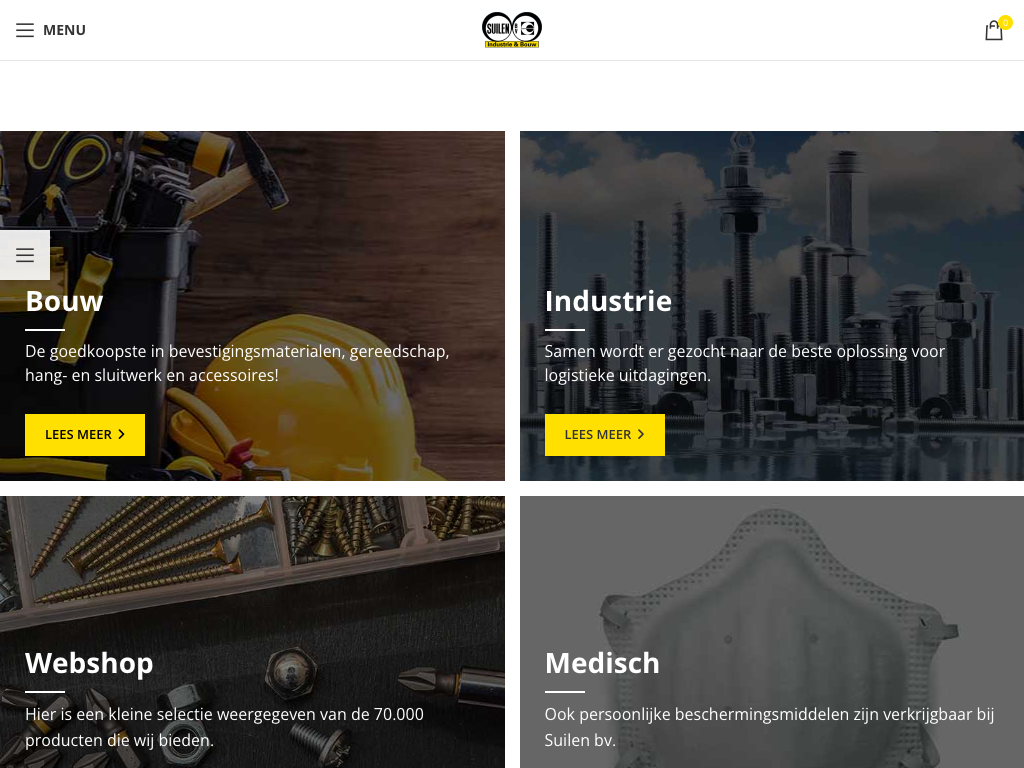Click the MENU label in the header
The width and height of the screenshot is (1024, 768).
64,30
